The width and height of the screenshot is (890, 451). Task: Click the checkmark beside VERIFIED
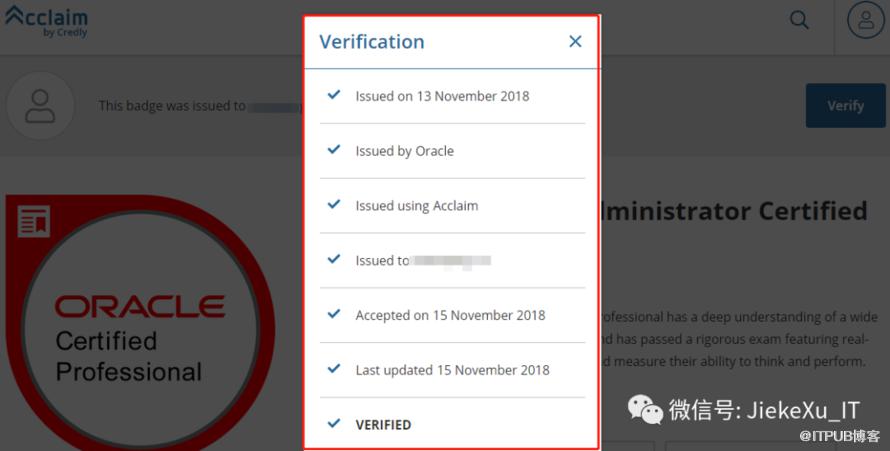click(334, 423)
